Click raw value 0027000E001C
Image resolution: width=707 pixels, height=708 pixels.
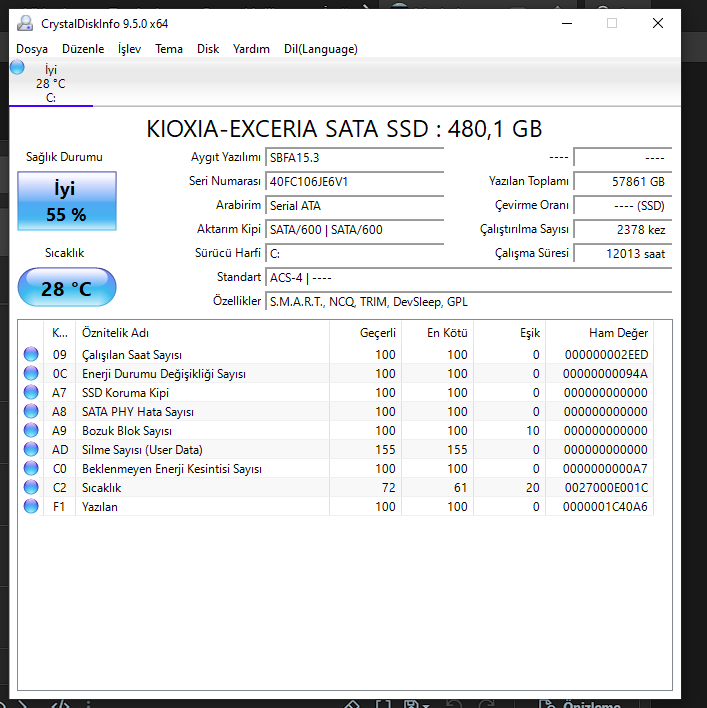click(x=606, y=488)
